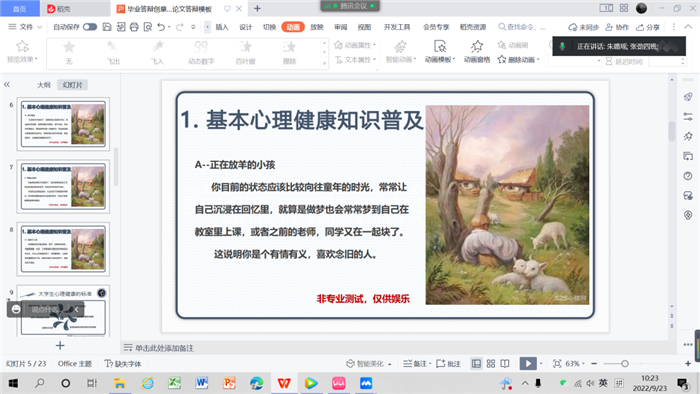Toggle the 自动保存 auto-save switch
The image size is (700, 394).
[90, 27]
